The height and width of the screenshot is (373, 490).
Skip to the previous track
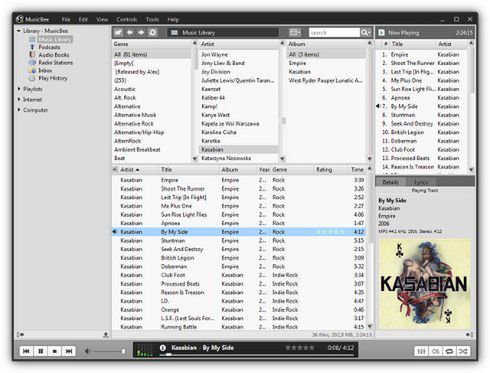click(26, 351)
